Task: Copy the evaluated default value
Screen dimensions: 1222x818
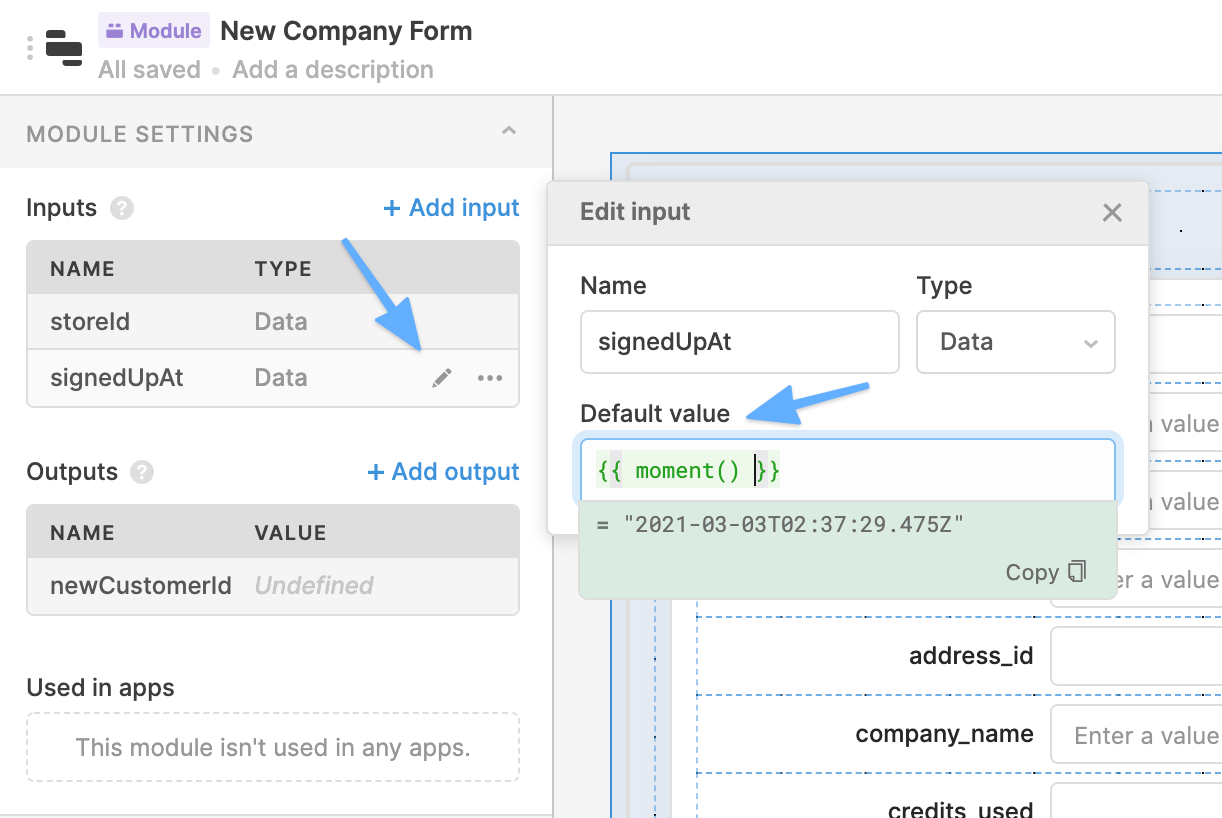Action: tap(1046, 572)
